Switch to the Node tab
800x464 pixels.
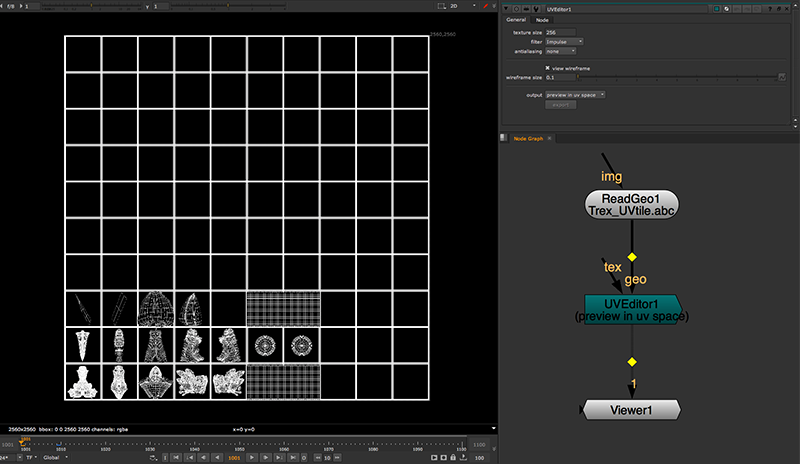point(542,19)
